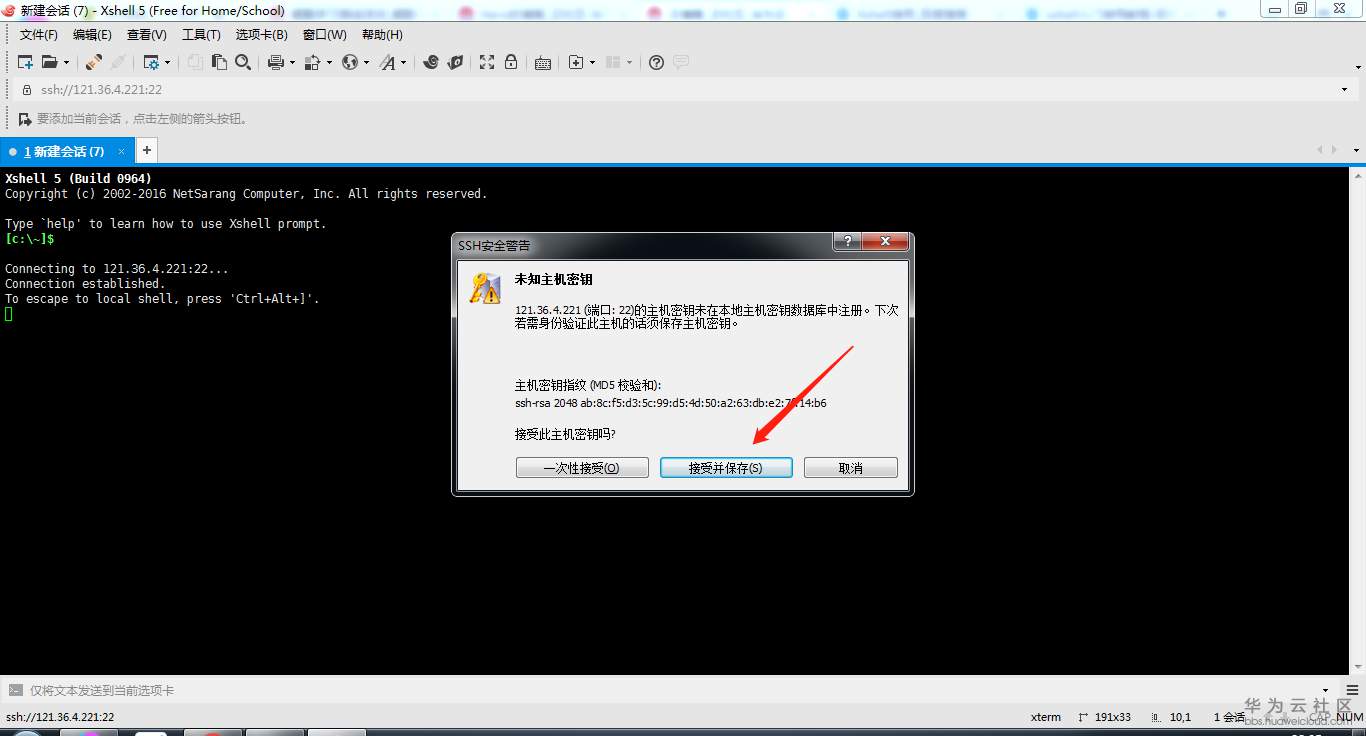Screen dimensions: 1366x736
Task: Click the [c:\~]$ terminal prompt
Action: pyautogui.click(x=30, y=239)
